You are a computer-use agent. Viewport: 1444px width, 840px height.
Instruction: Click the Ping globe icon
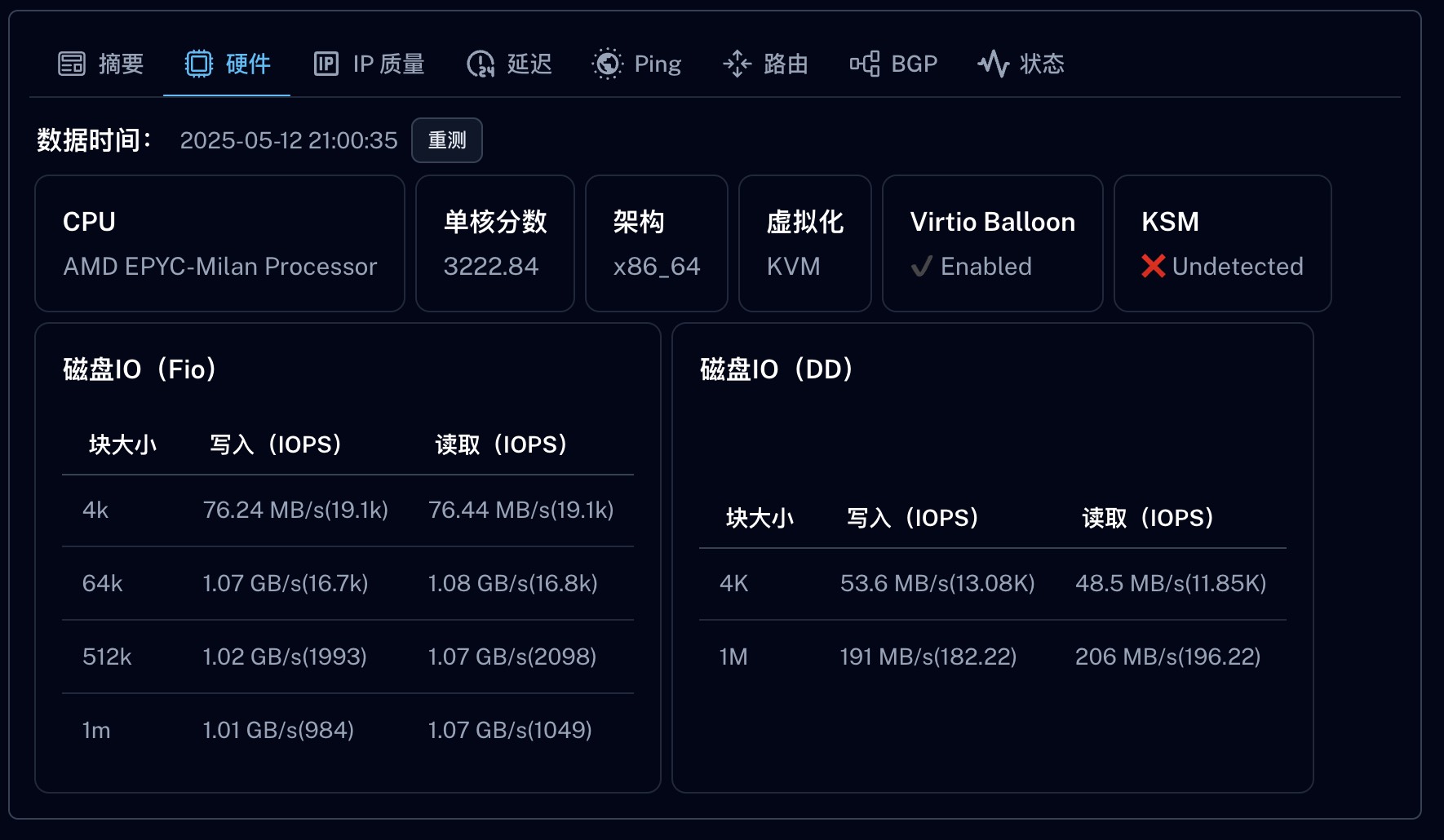pyautogui.click(x=607, y=63)
